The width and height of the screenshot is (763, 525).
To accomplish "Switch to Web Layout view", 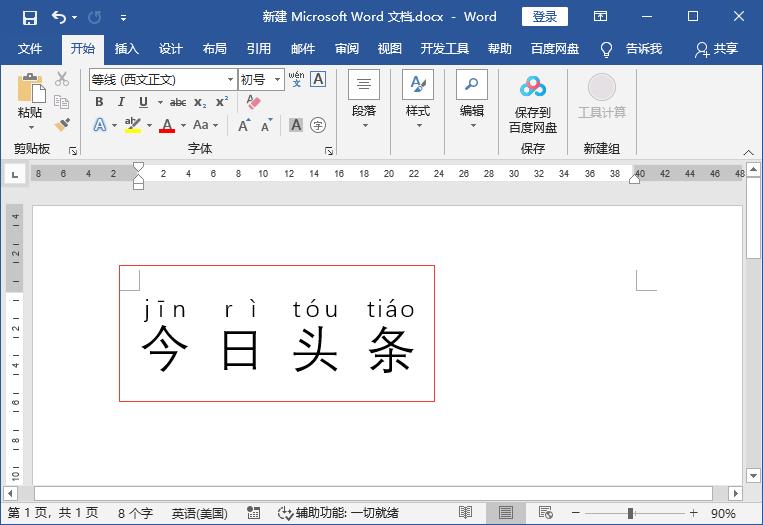I will click(x=545, y=512).
